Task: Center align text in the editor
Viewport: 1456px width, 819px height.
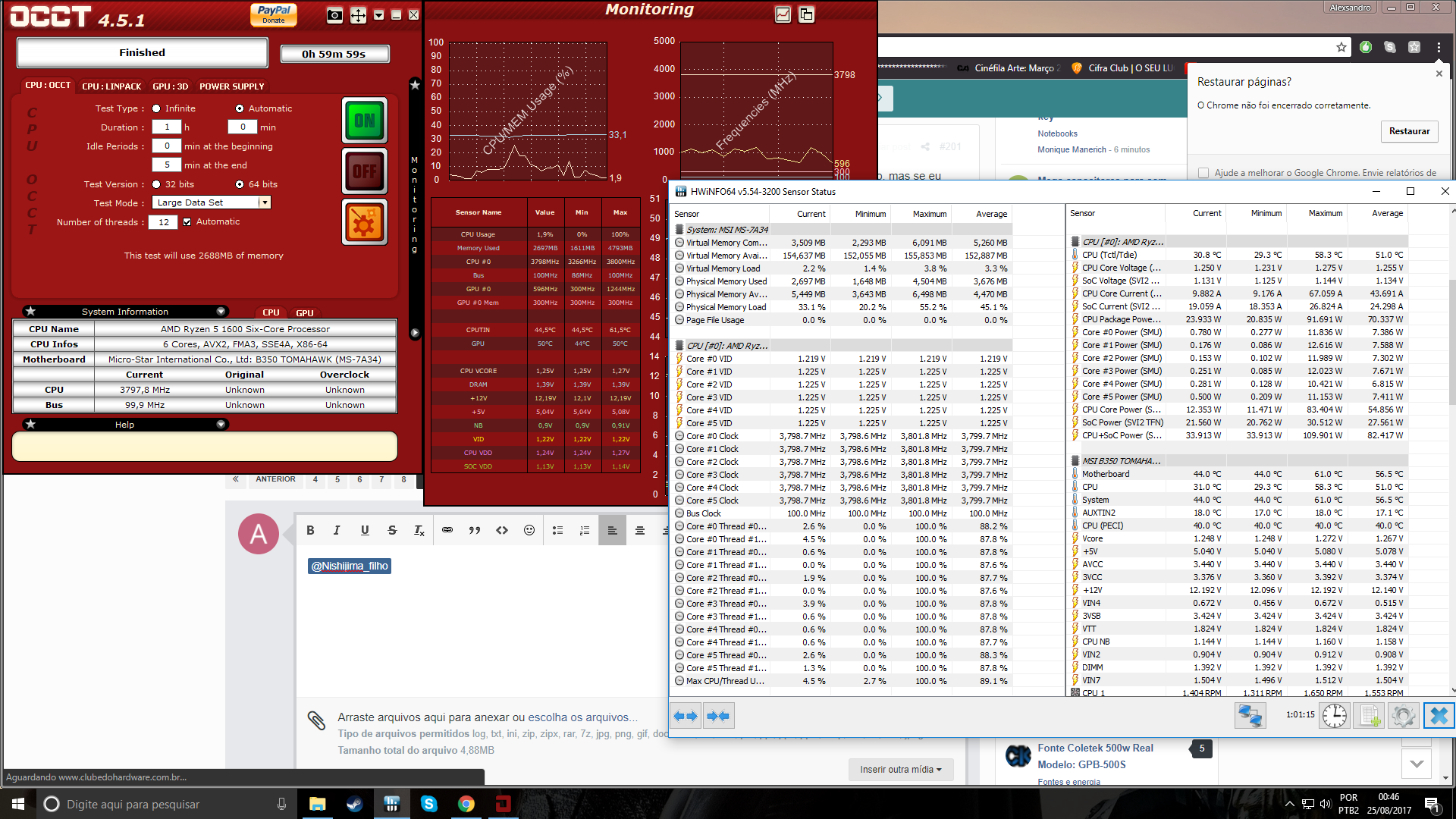Action: [640, 530]
